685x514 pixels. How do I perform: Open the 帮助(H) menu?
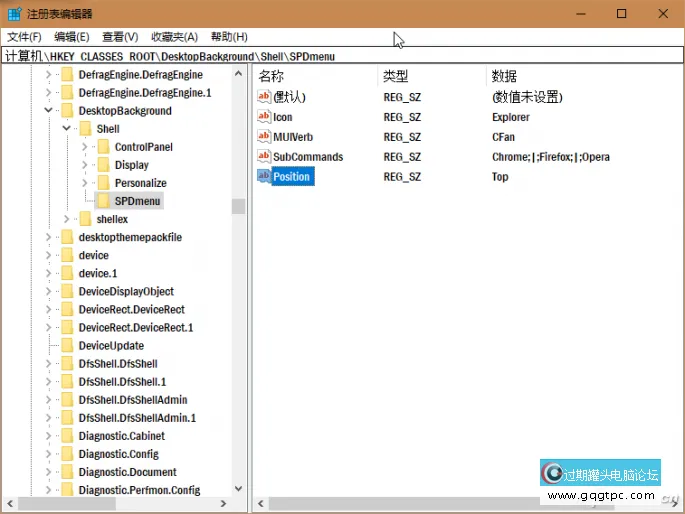point(229,37)
